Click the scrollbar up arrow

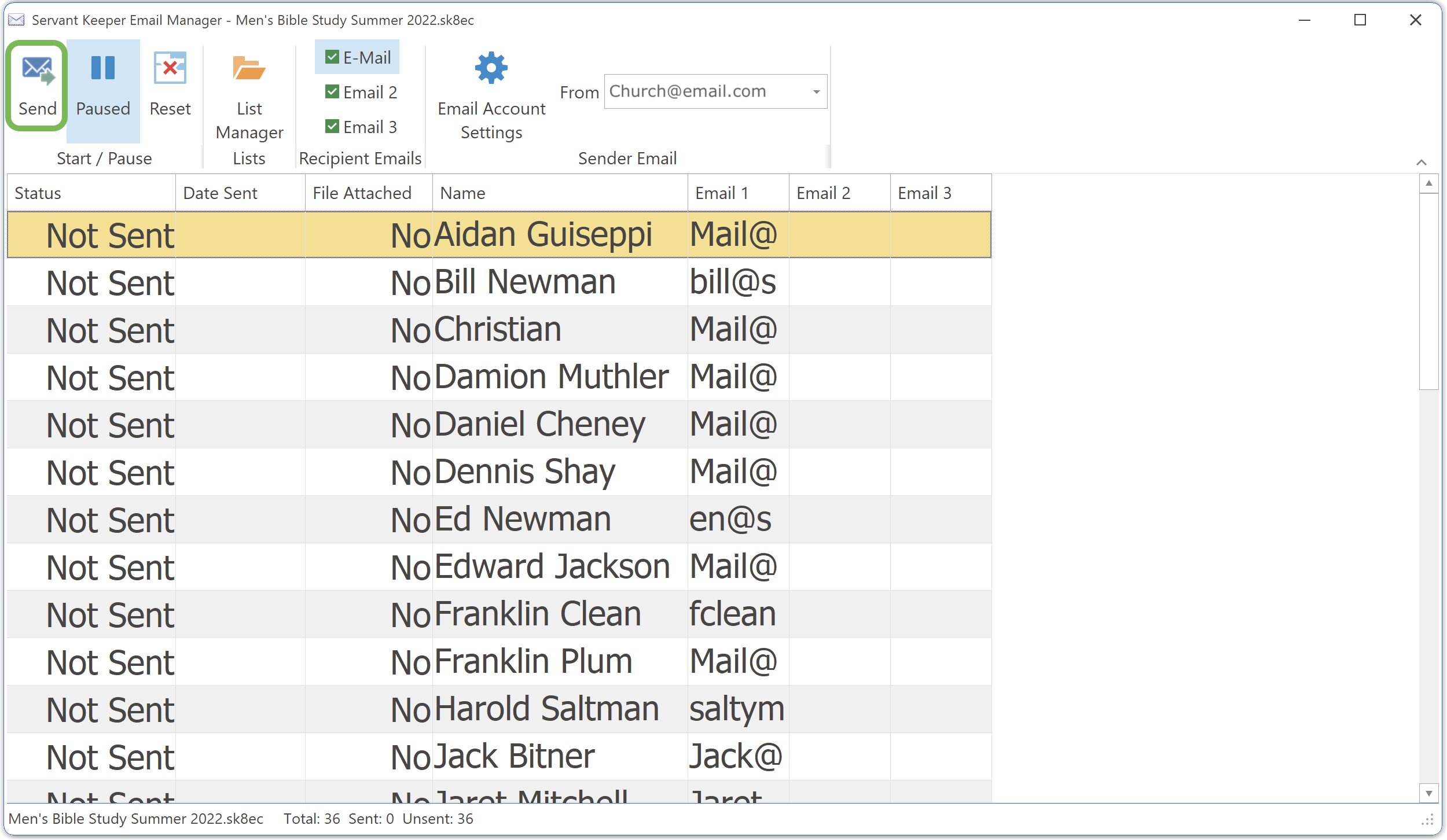coord(1429,184)
